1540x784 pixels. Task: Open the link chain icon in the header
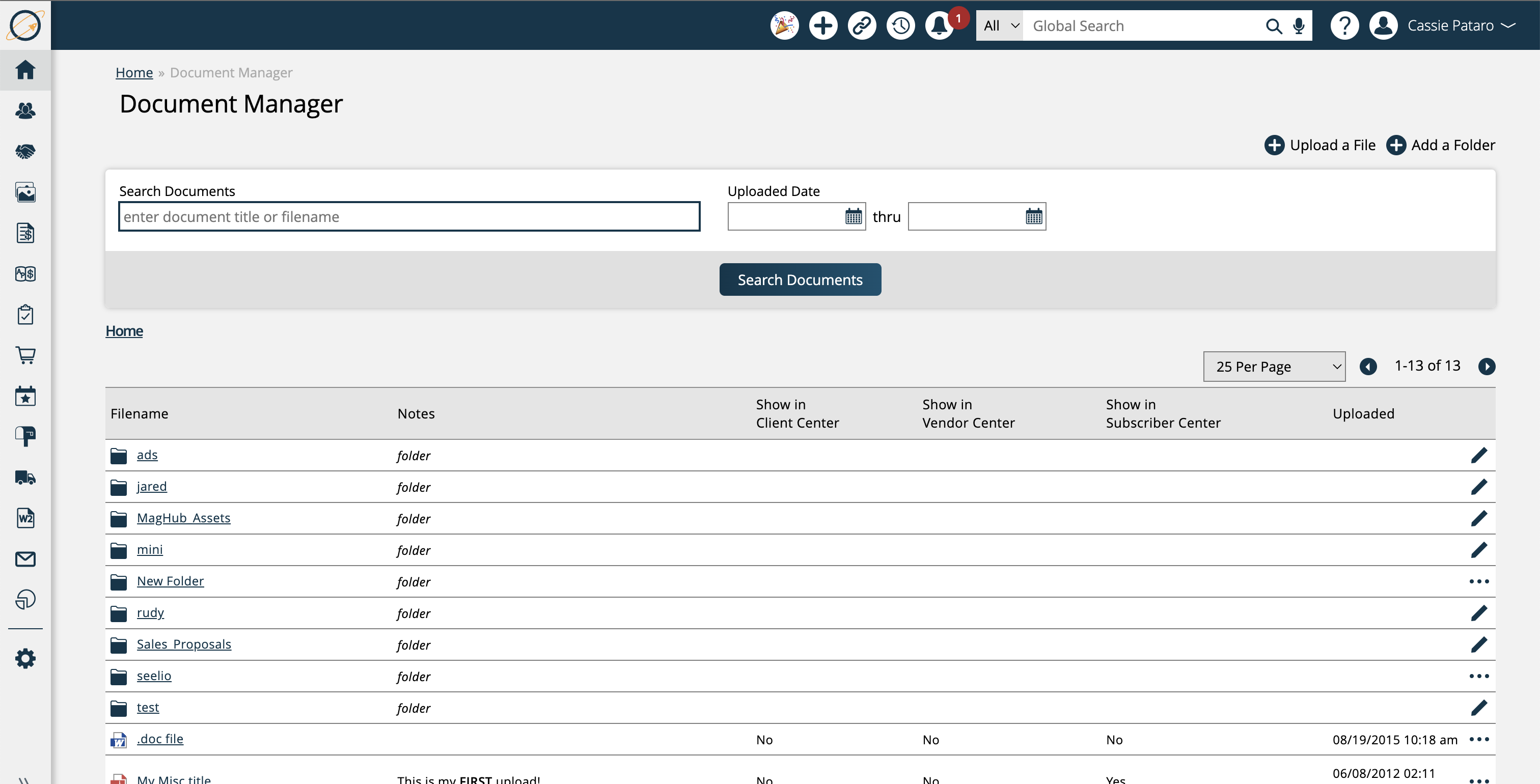[x=862, y=25]
